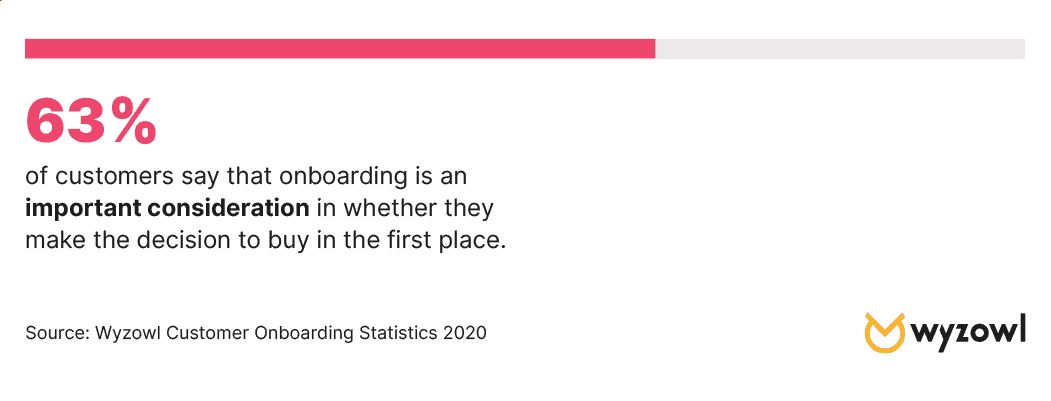The height and width of the screenshot is (401, 1051).
Task: Select the bold word 'important'
Action: pos(82,209)
